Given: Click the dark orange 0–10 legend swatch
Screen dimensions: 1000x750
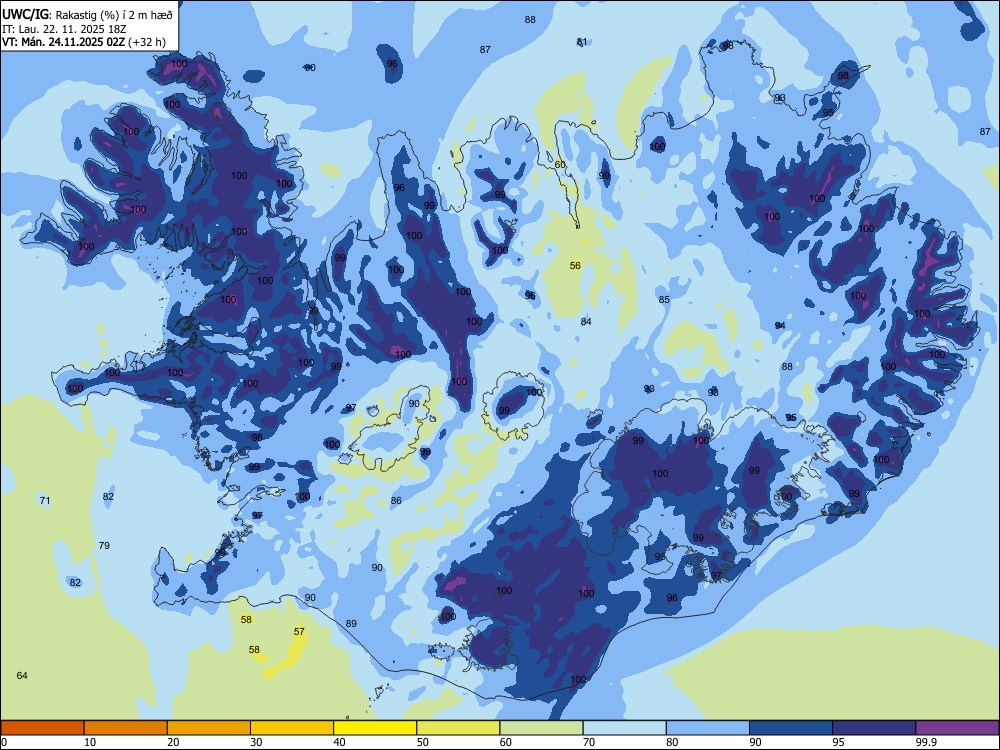Looking at the screenshot, I should click(x=42, y=728).
